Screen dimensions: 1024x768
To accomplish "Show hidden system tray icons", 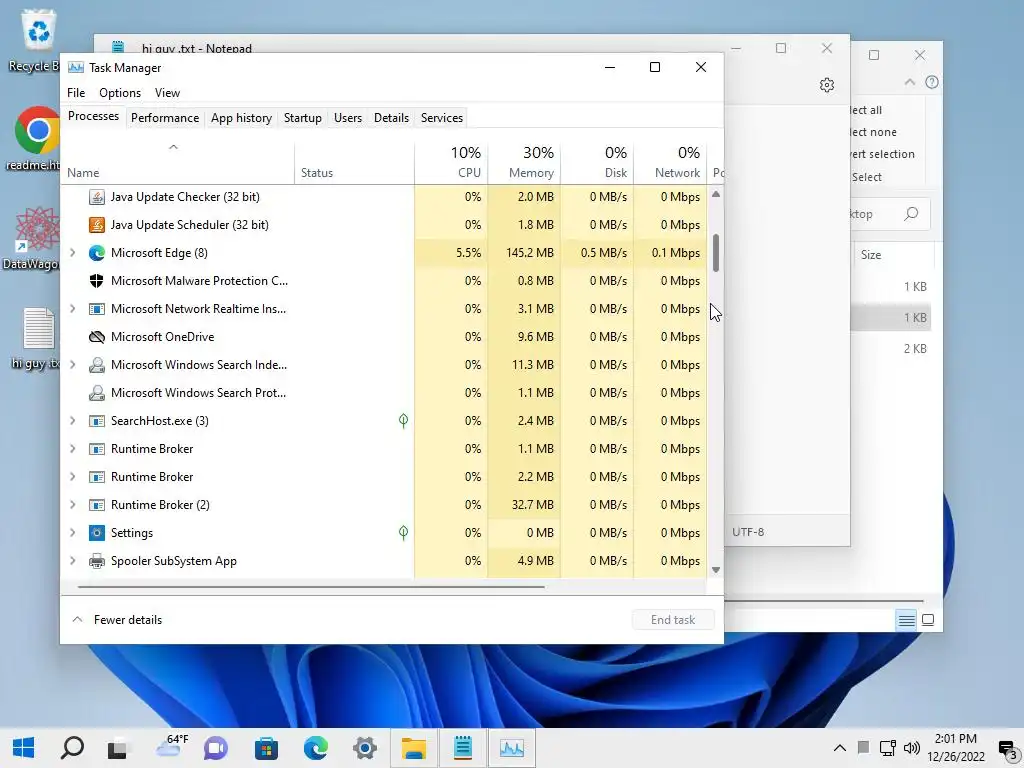I will [x=840, y=748].
